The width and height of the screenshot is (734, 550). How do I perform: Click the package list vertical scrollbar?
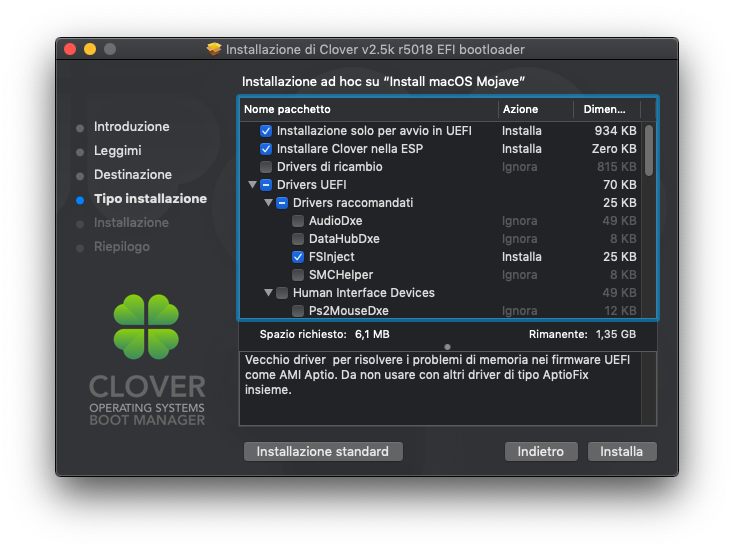coord(649,151)
